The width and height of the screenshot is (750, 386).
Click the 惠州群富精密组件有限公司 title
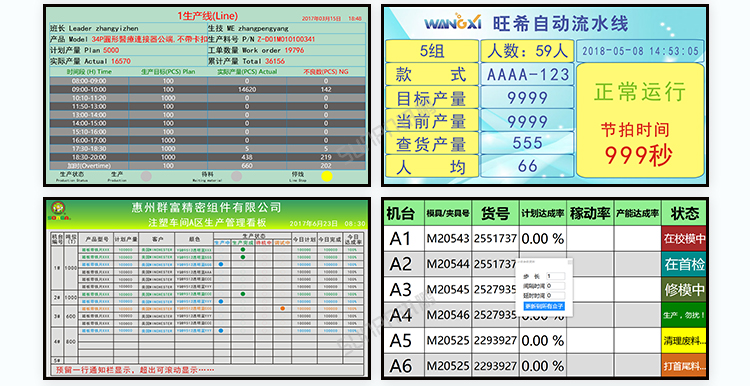[207, 208]
